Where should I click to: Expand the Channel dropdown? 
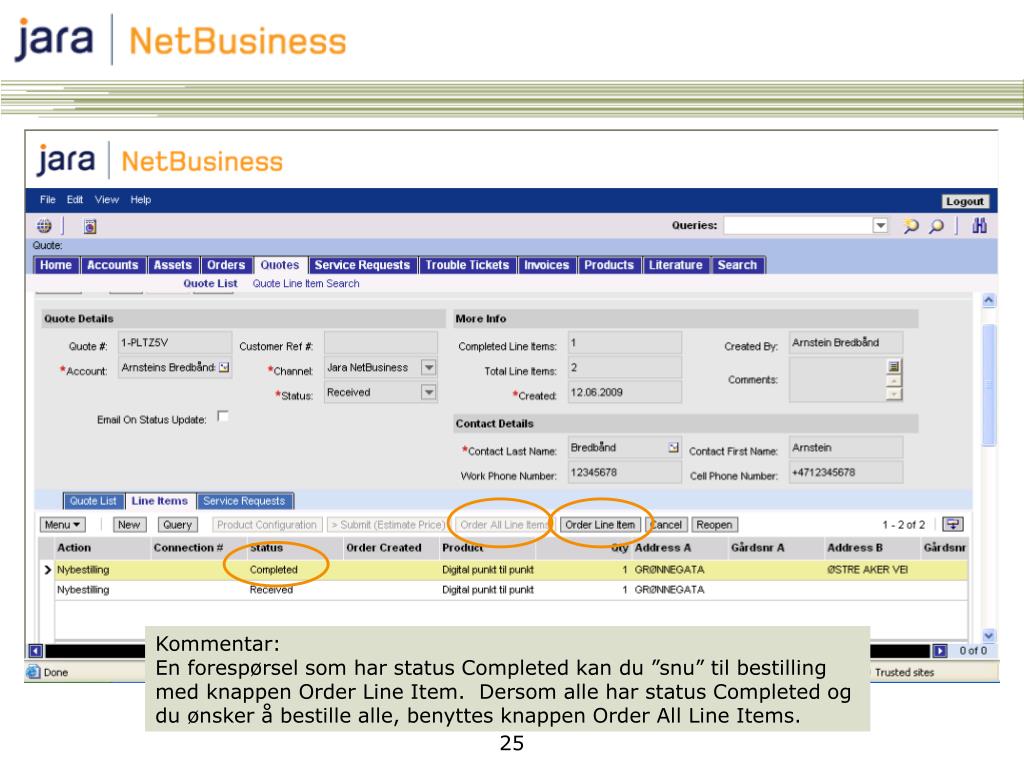(428, 368)
